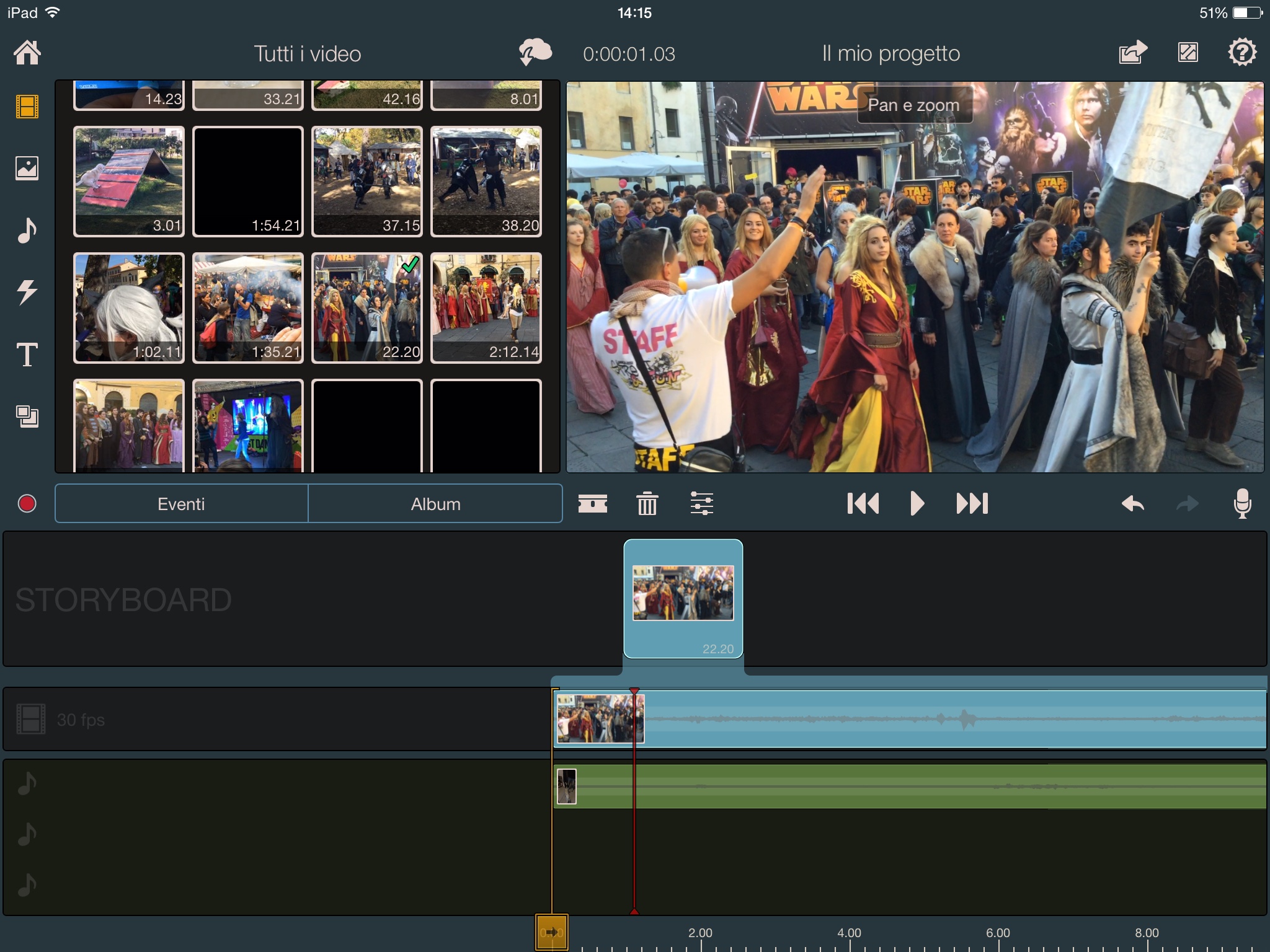Image resolution: width=1270 pixels, height=952 pixels.
Task: Delete selected clip with trash icon
Action: (647, 503)
